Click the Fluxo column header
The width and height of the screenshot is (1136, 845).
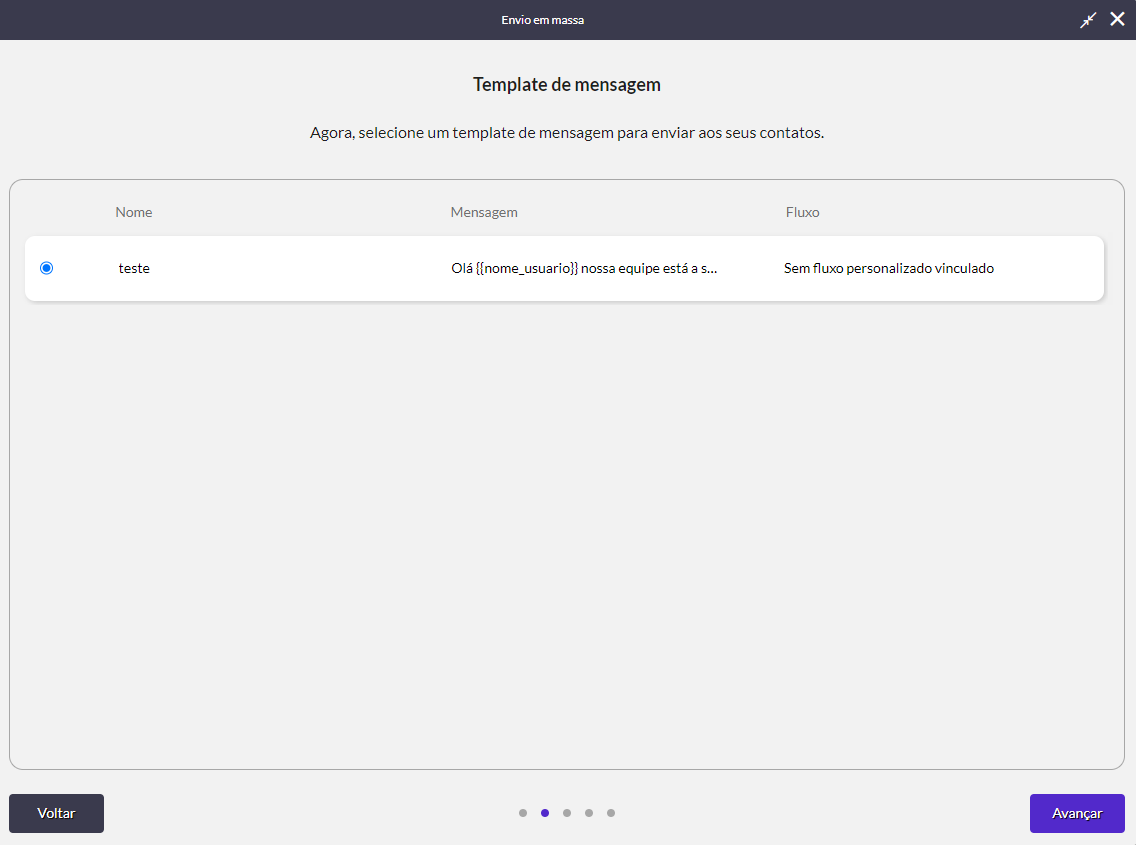pyautogui.click(x=803, y=212)
